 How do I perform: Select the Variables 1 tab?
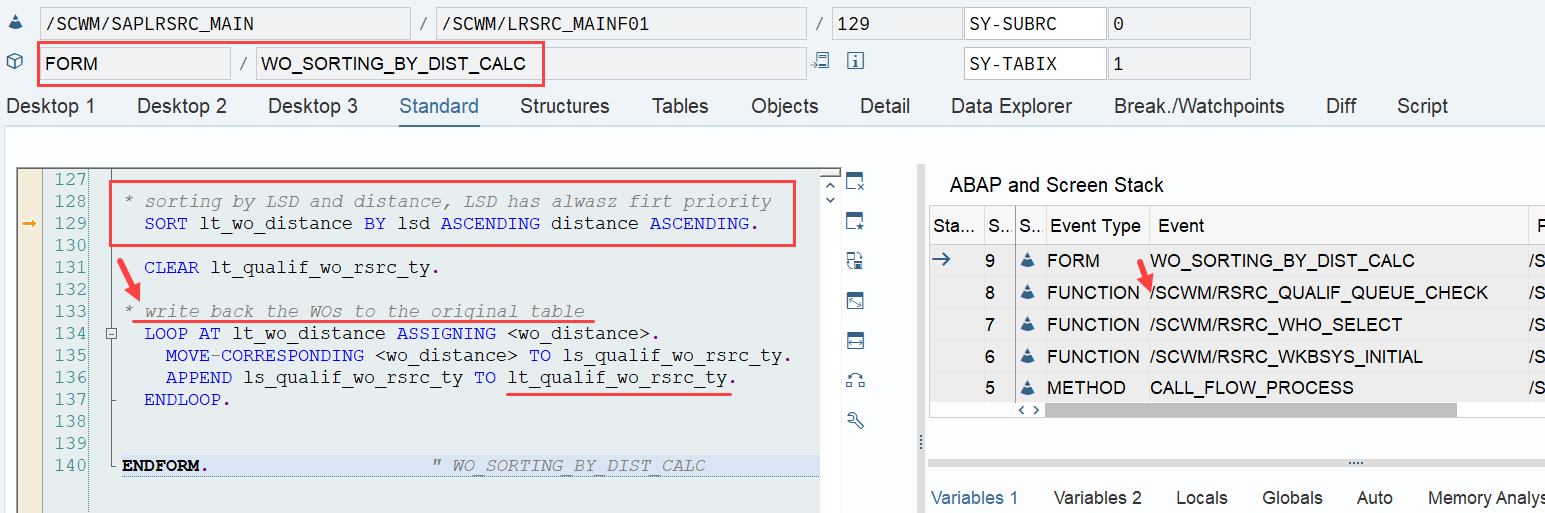click(x=975, y=498)
